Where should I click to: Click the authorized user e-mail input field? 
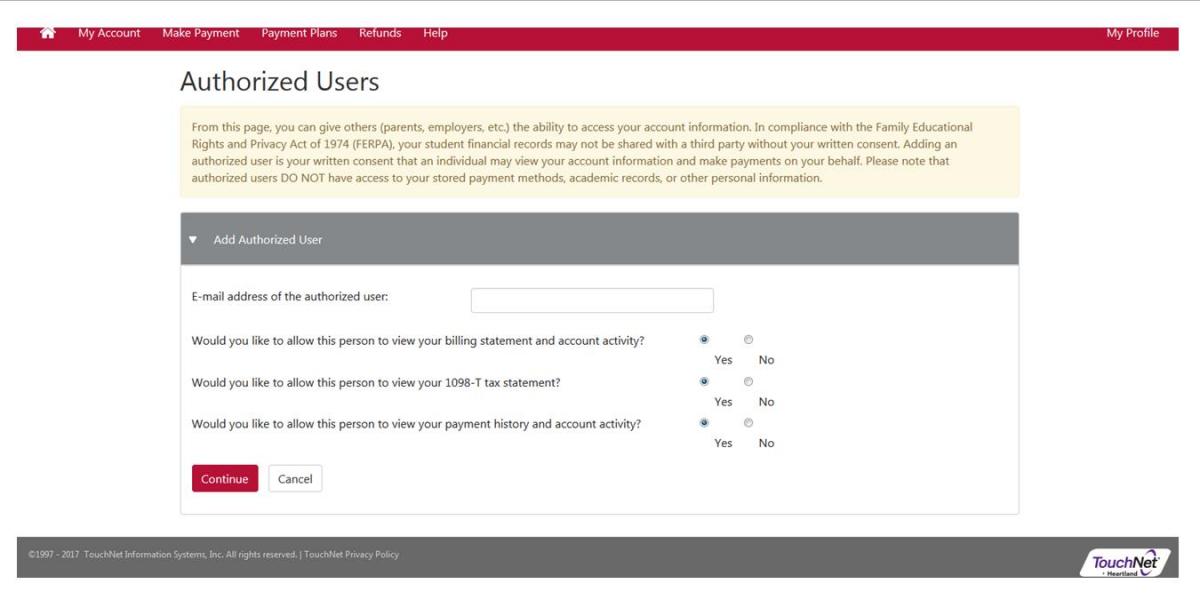click(591, 299)
